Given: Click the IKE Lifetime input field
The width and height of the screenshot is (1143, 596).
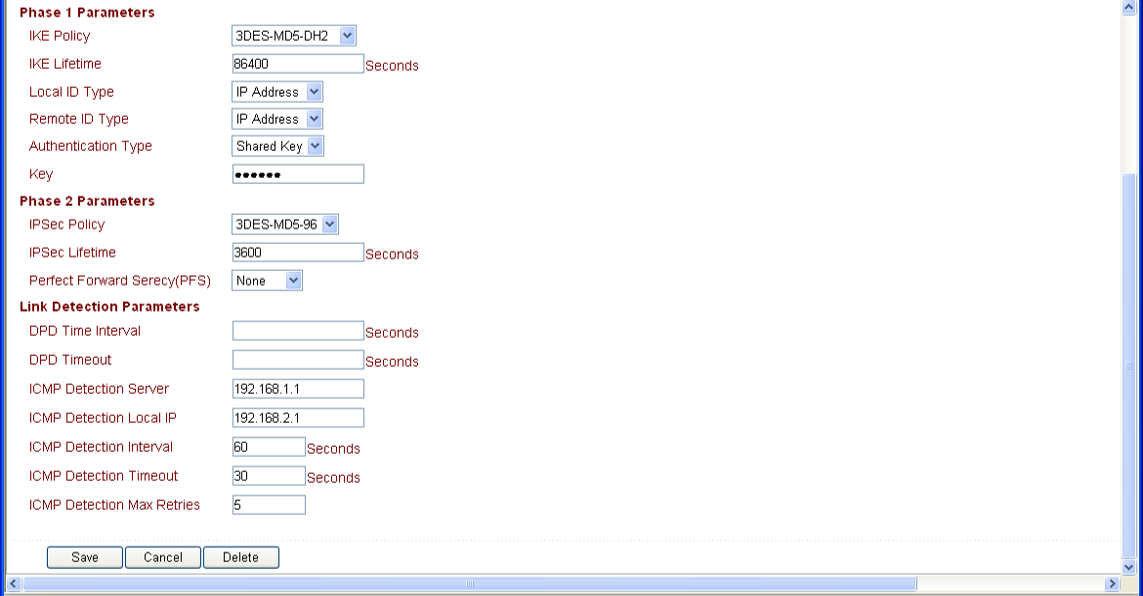Looking at the screenshot, I should pos(297,64).
